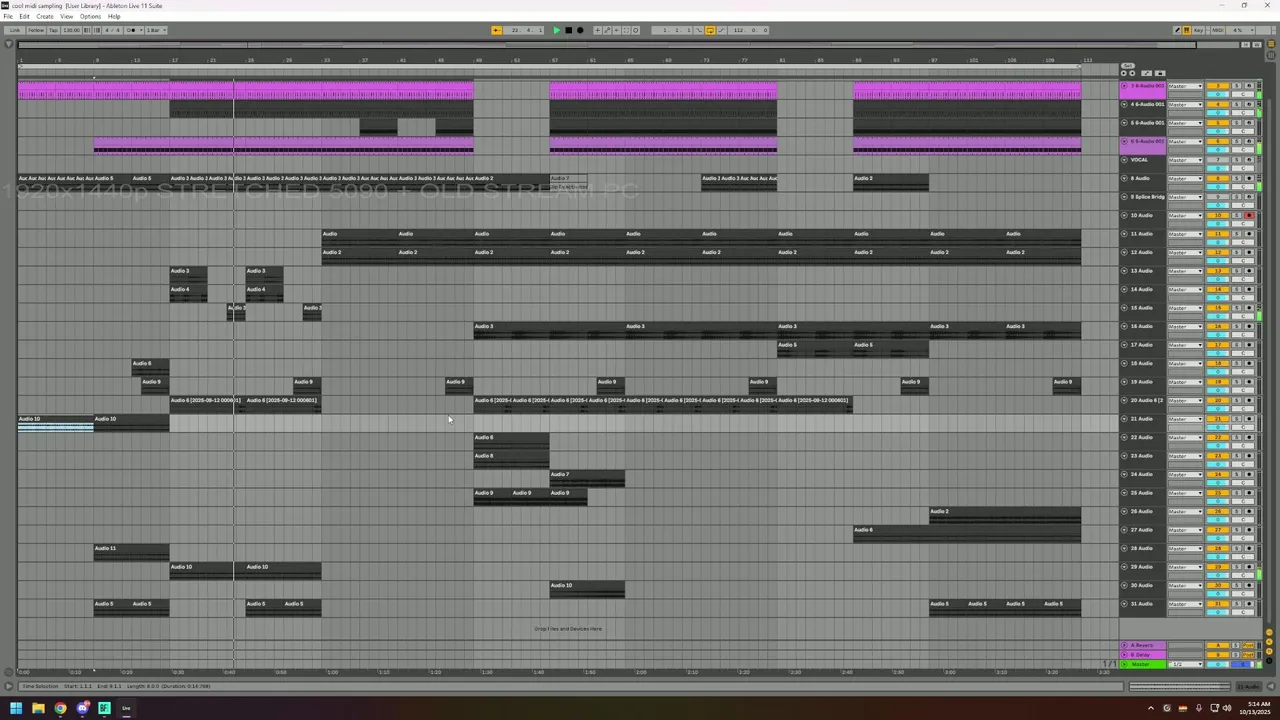Unfold the VOCAL track
This screenshot has width=1280, height=720.
point(1124,160)
